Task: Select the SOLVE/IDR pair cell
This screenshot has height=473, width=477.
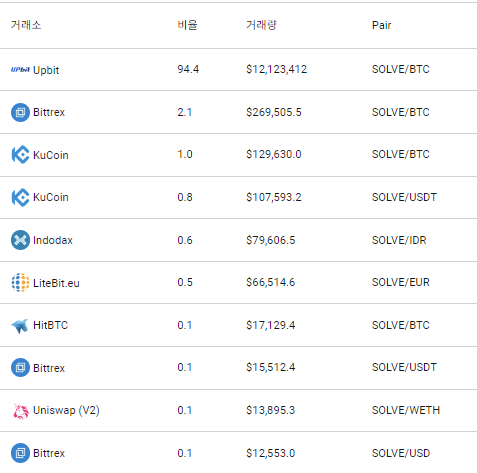Action: pyautogui.click(x=399, y=240)
